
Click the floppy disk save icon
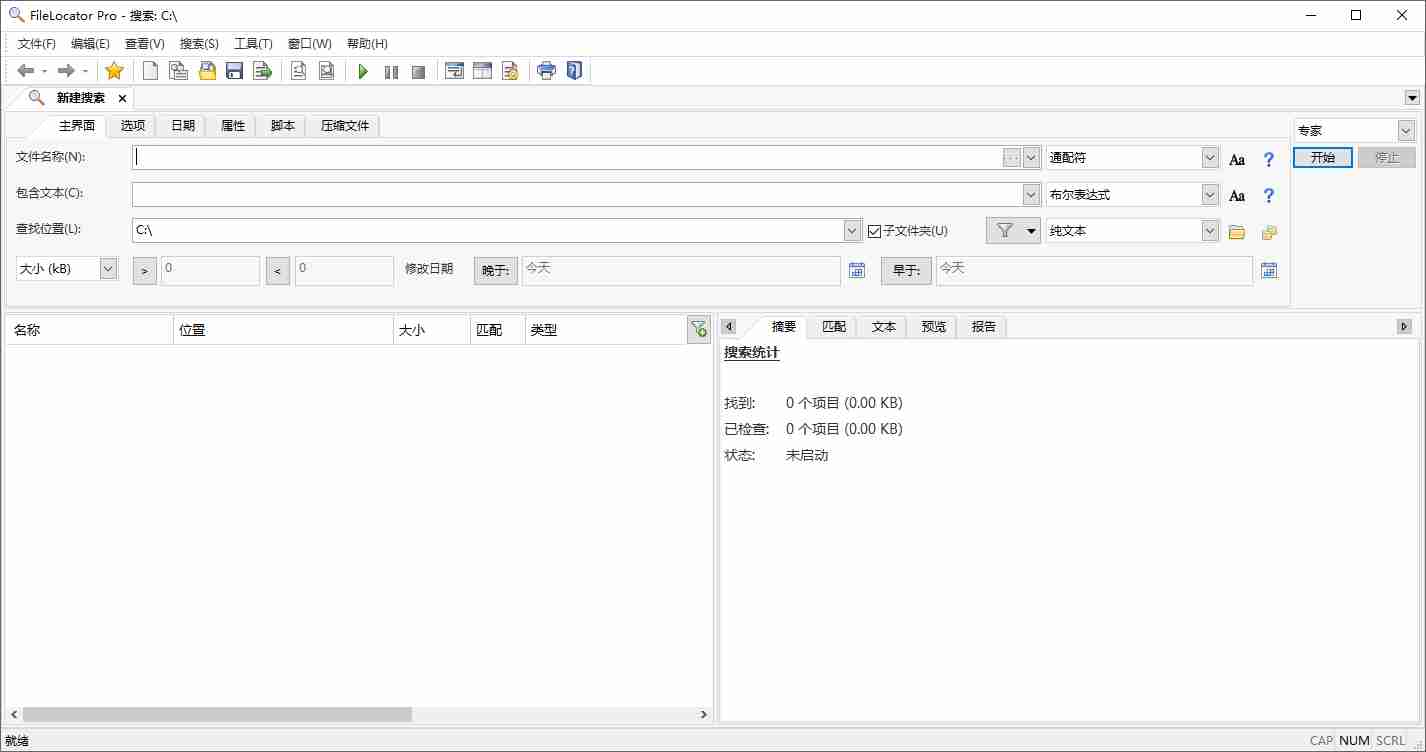pyautogui.click(x=235, y=71)
